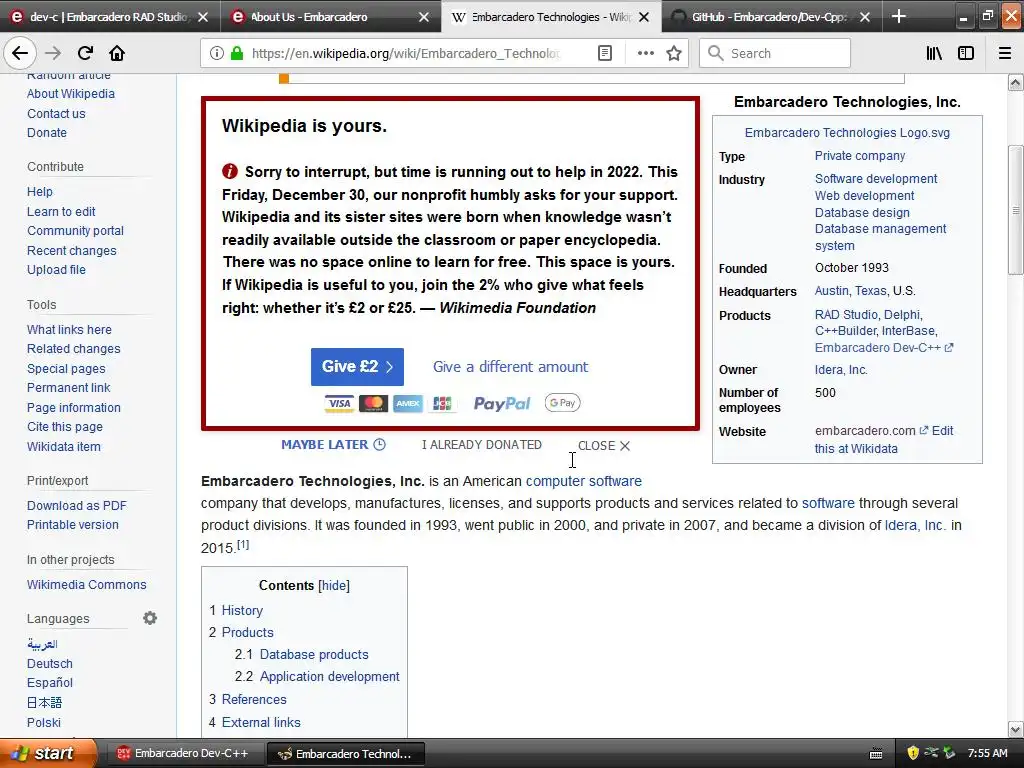The image size is (1024, 768).
Task: Click the X icon next to CLOSE
Action: [x=625, y=445]
